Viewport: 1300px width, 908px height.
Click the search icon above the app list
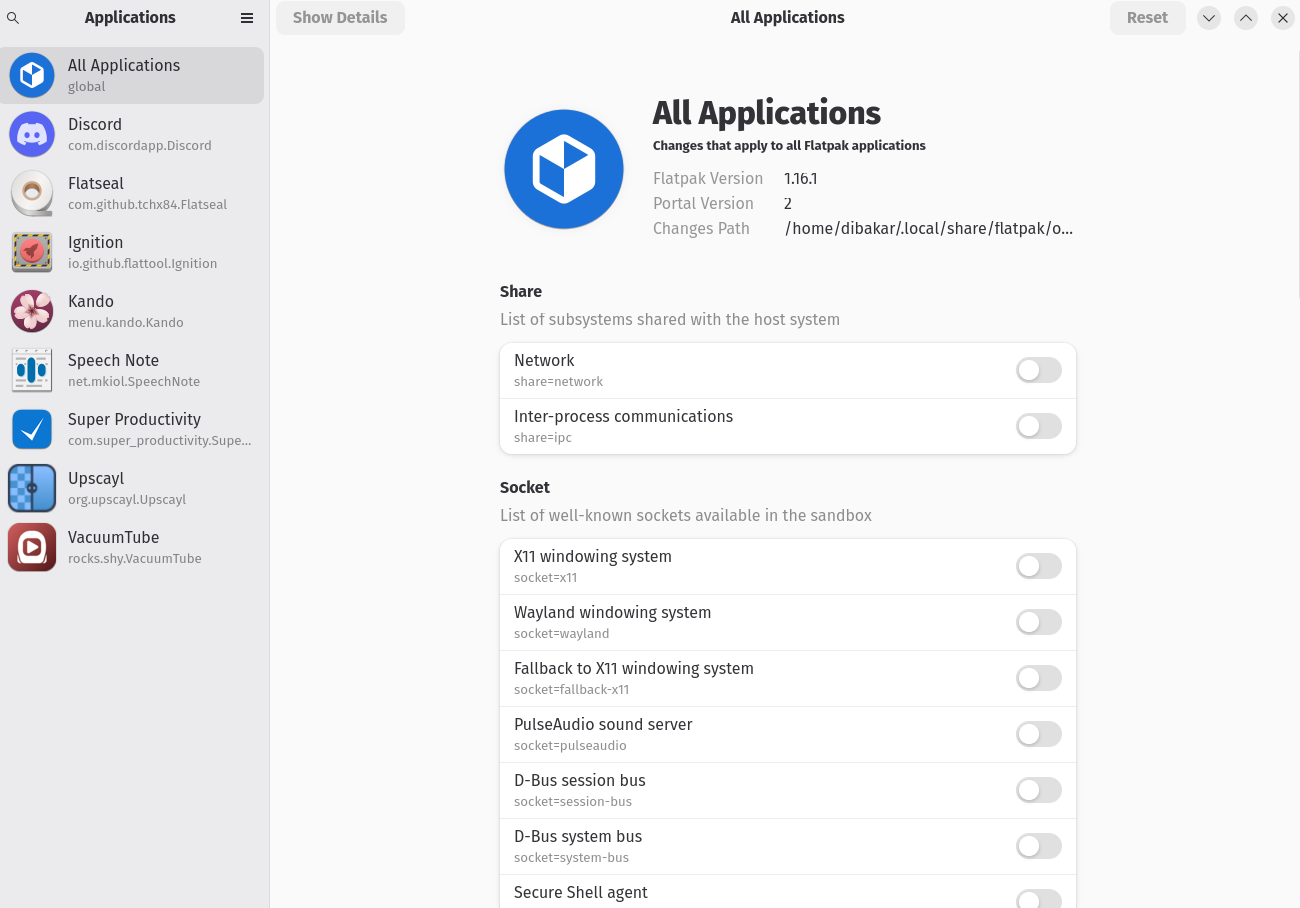coord(13,18)
